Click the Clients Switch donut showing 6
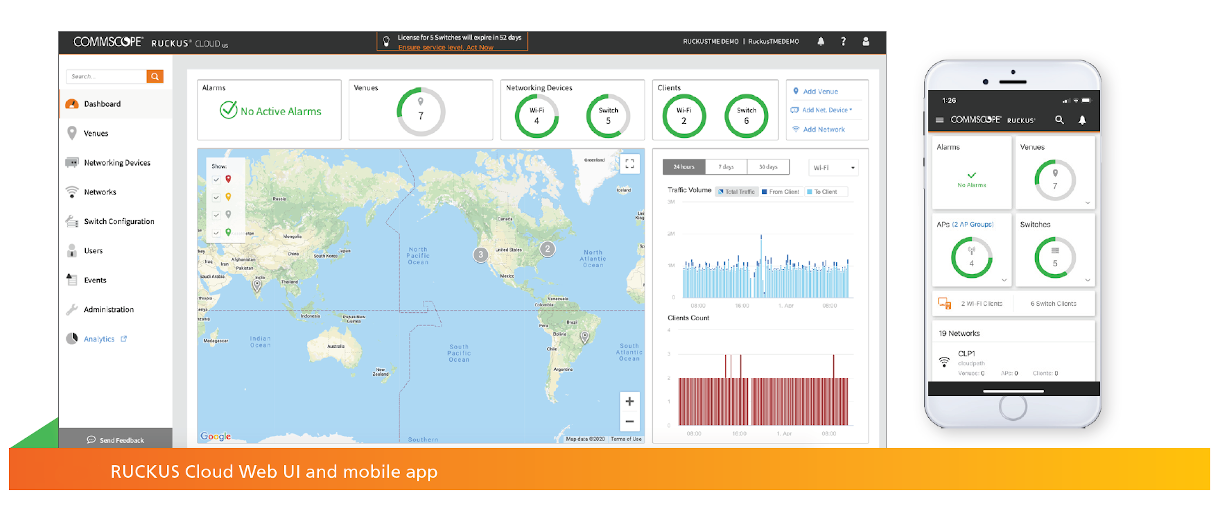Screen dimensions: 1220x520 click(x=747, y=116)
